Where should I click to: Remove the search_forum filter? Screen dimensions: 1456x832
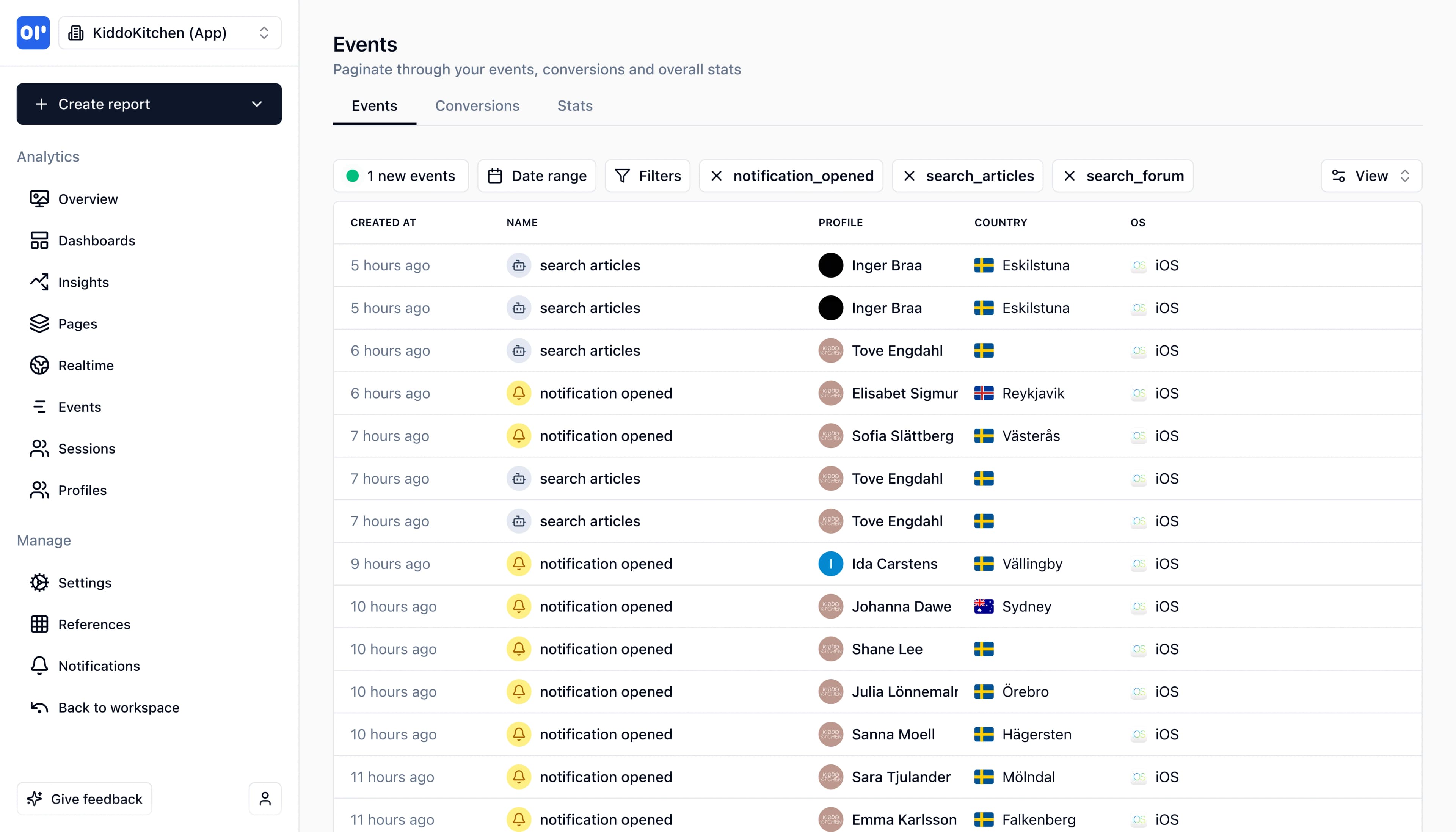click(x=1070, y=176)
